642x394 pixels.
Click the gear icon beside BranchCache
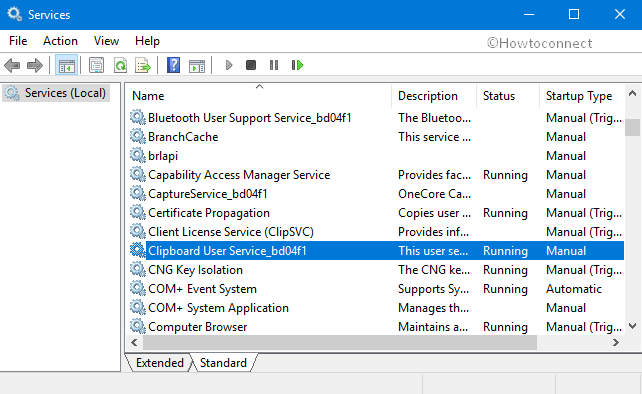[x=138, y=136]
